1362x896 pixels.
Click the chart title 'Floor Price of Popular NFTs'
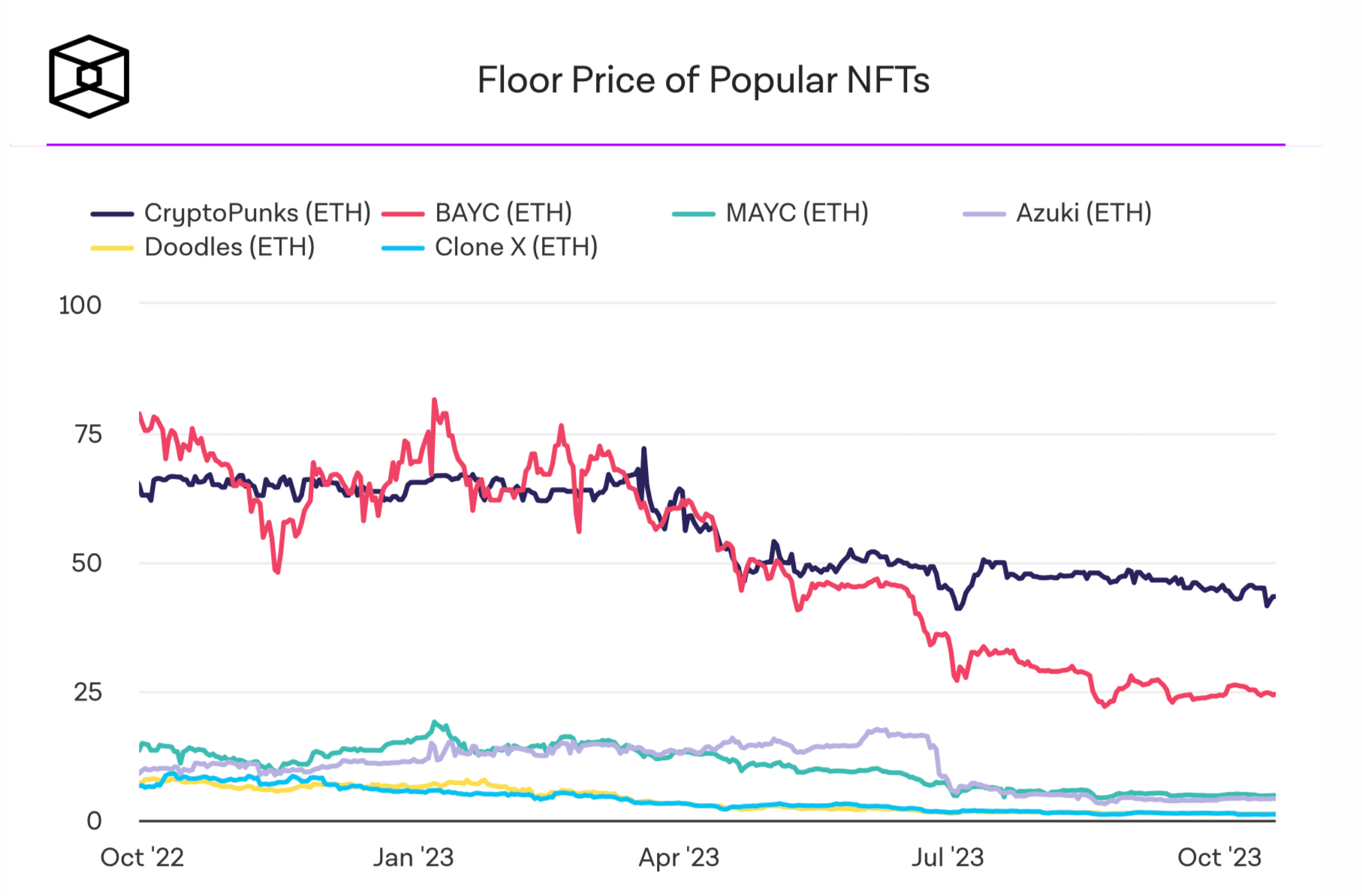(704, 80)
